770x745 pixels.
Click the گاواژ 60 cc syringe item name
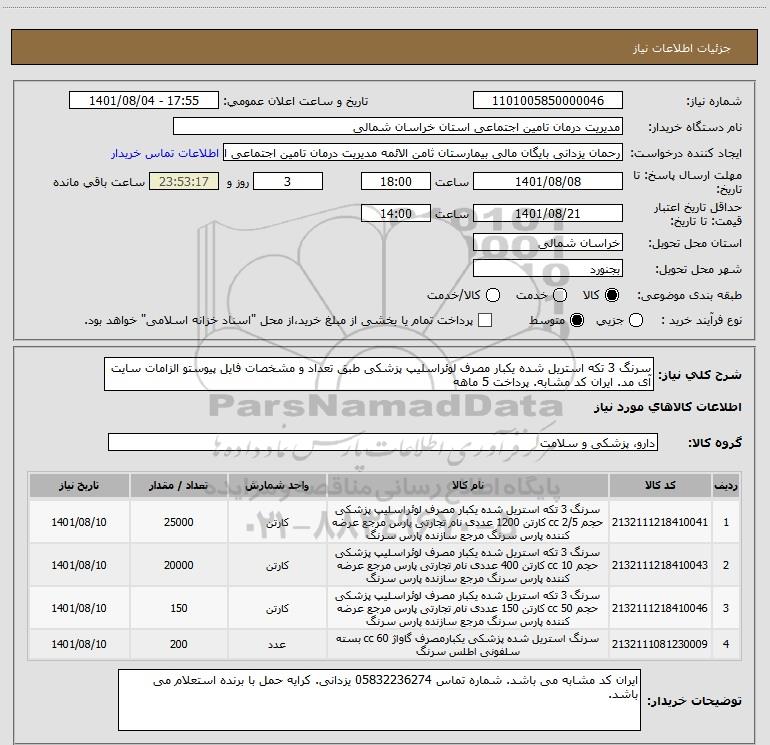[x=467, y=644]
